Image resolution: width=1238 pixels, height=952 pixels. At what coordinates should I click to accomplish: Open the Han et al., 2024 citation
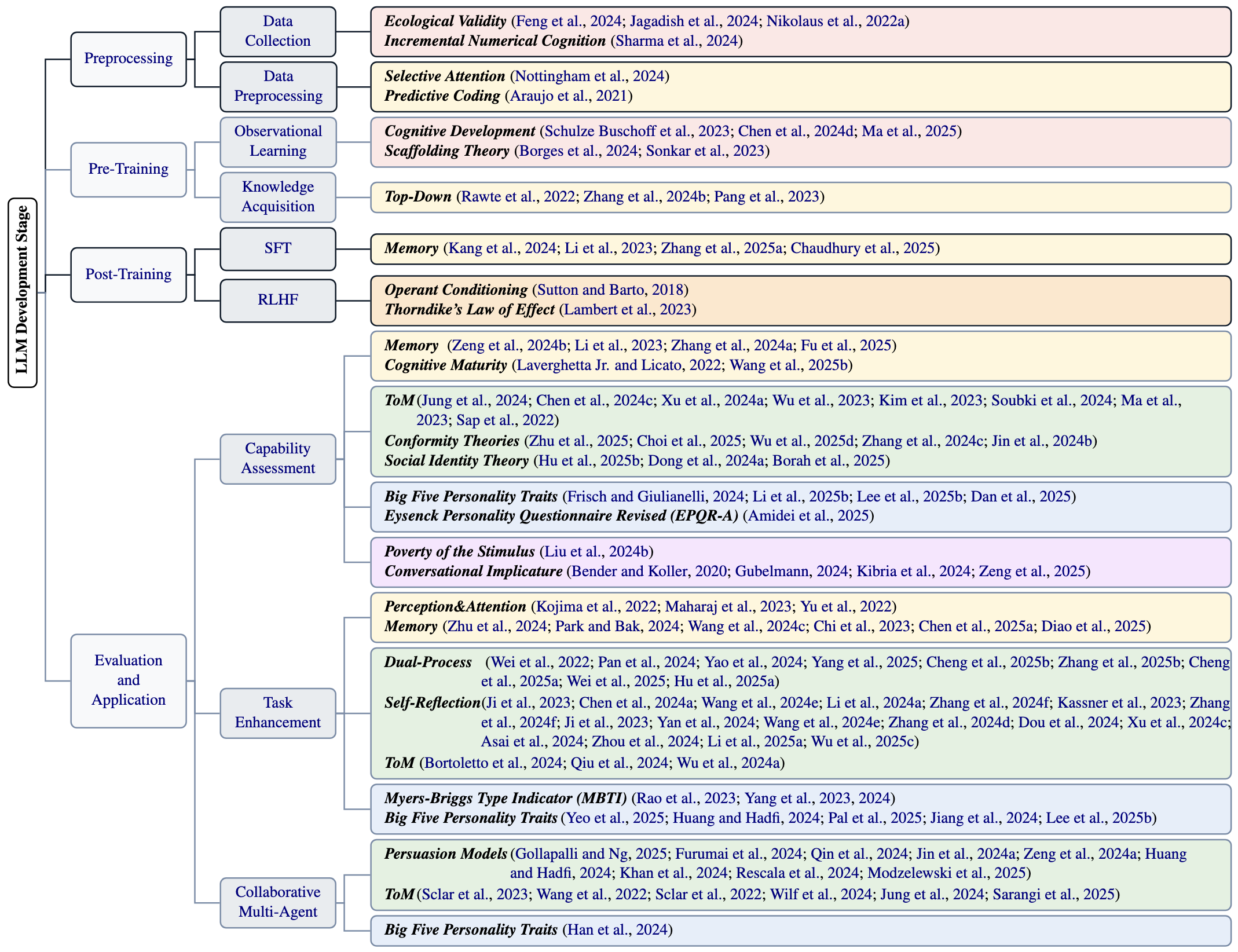[x=617, y=930]
